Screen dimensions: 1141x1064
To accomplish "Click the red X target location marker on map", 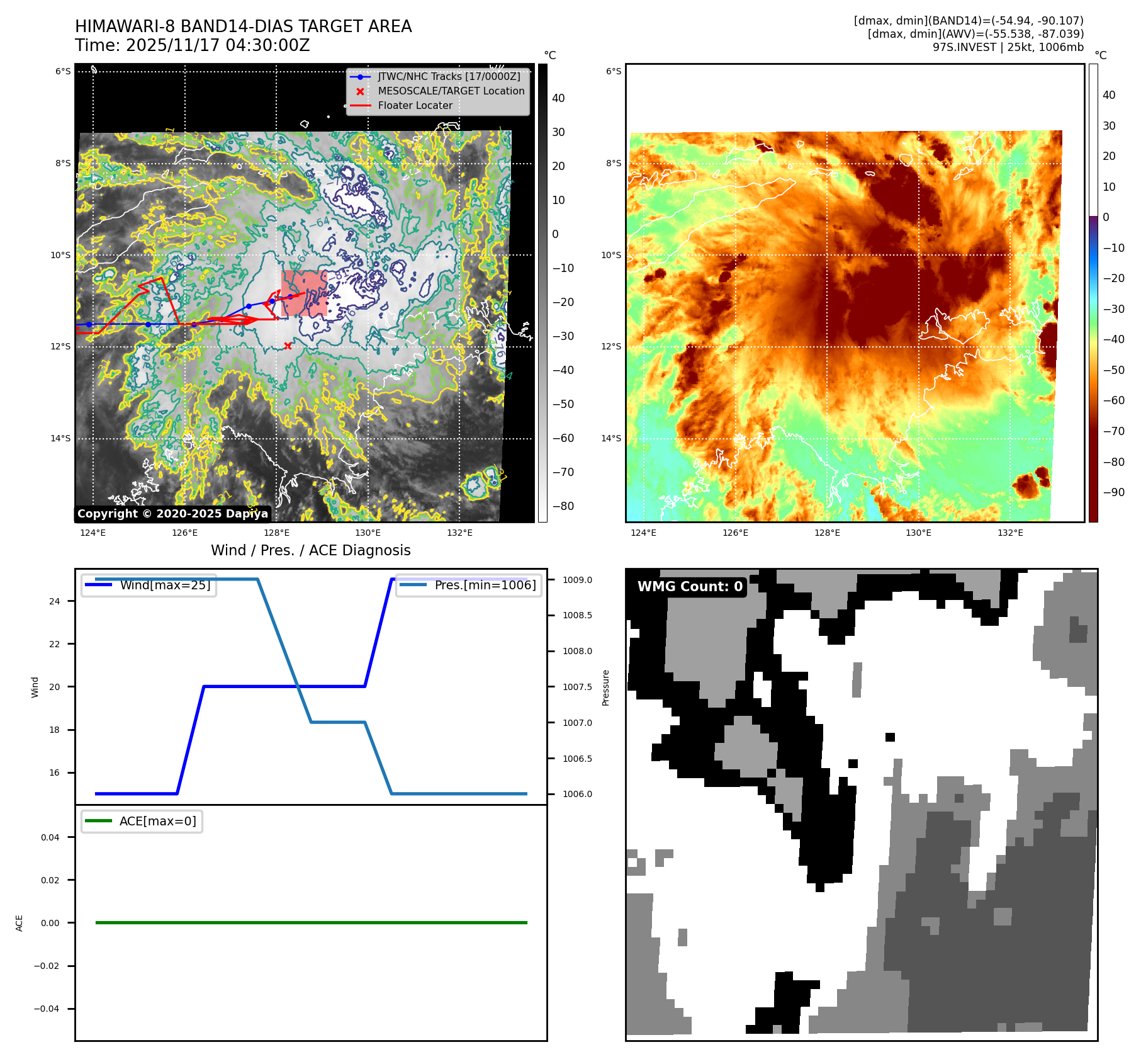I will (x=288, y=346).
